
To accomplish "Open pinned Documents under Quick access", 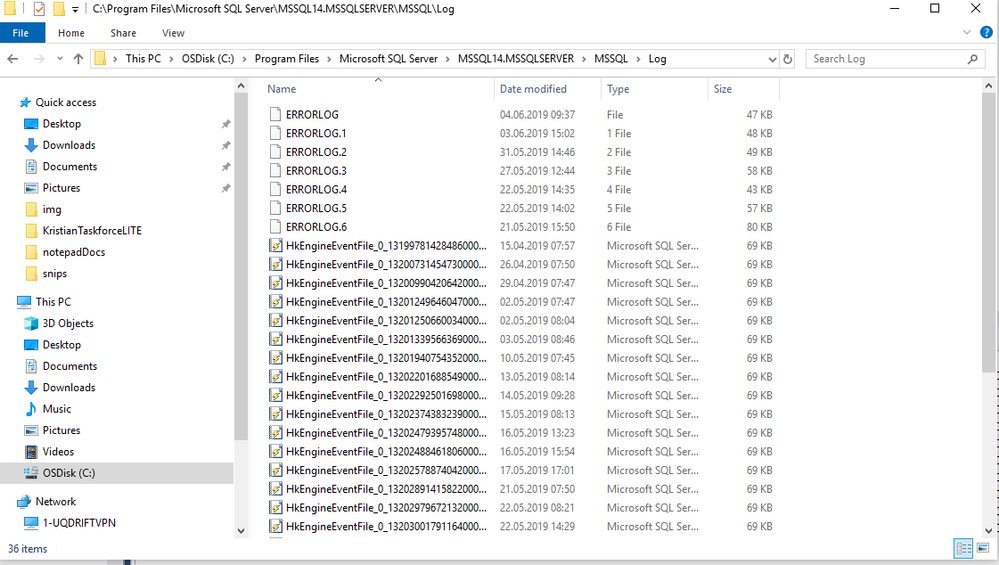I will 69,167.
